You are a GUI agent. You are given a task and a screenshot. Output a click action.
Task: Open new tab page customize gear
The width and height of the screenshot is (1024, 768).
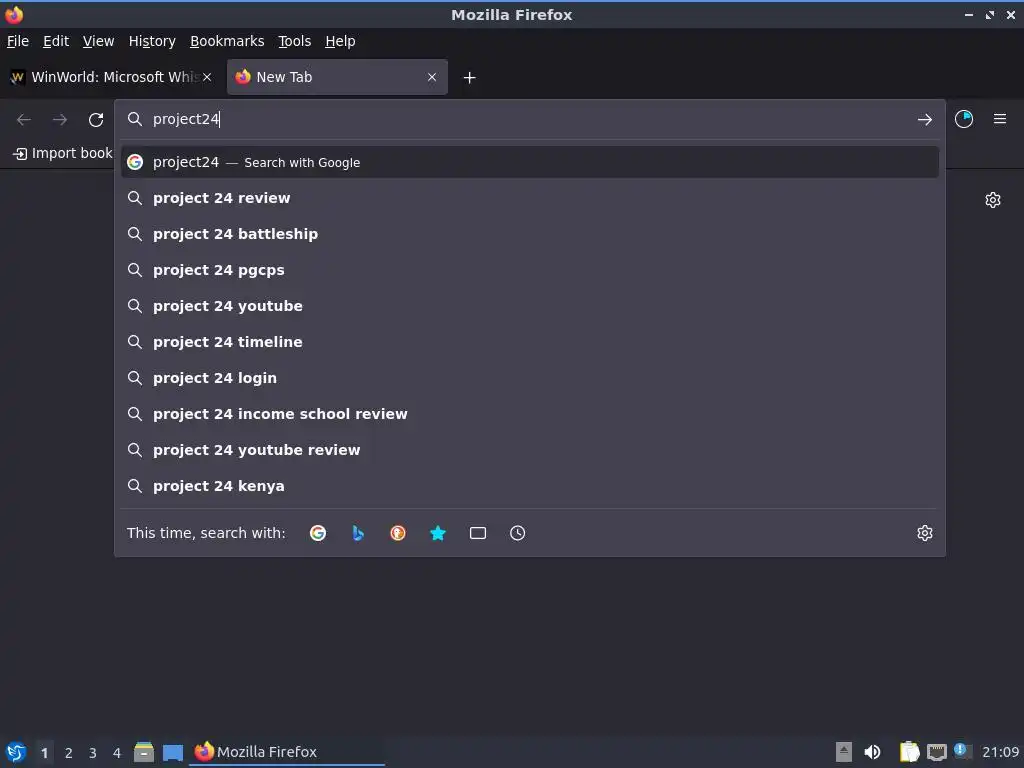click(993, 200)
